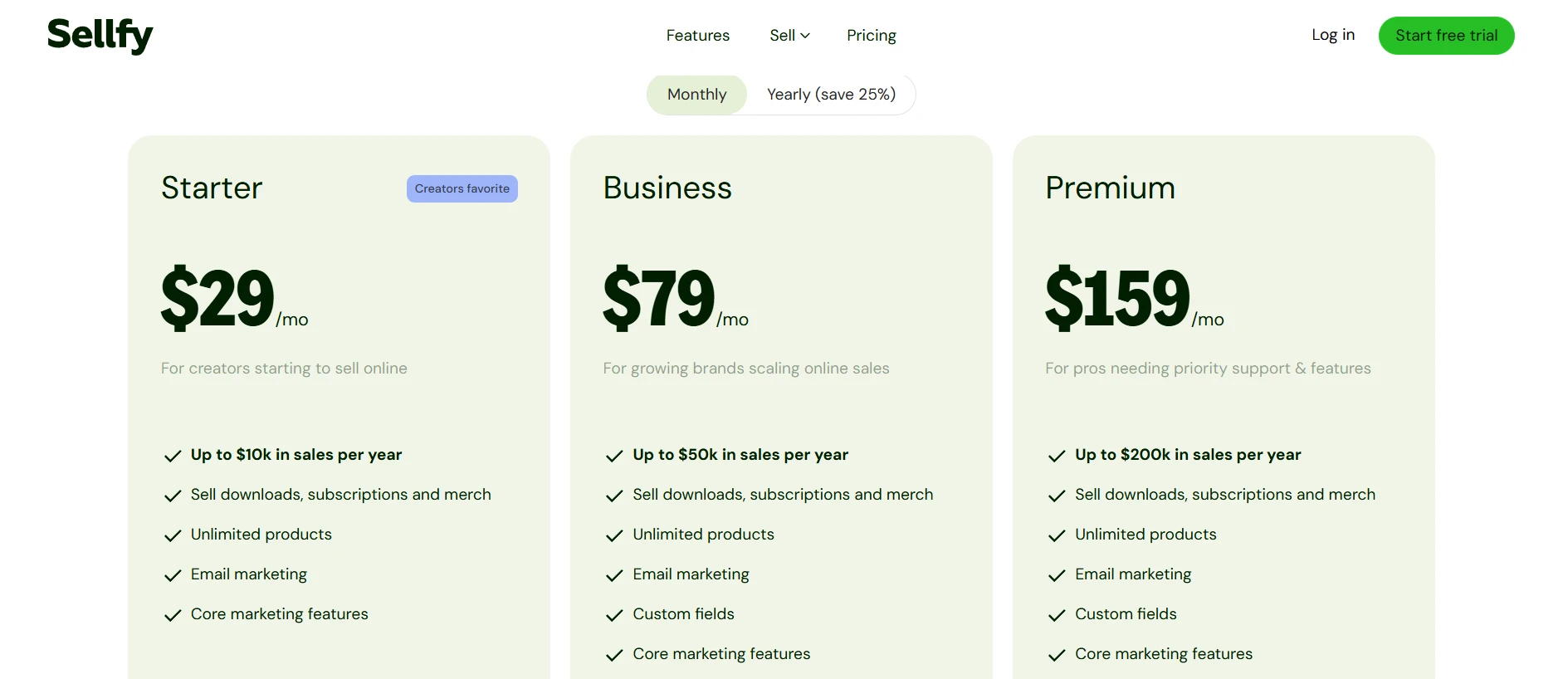Click the Creators favorite badge on Starter
1568x679 pixels.
pos(462,188)
